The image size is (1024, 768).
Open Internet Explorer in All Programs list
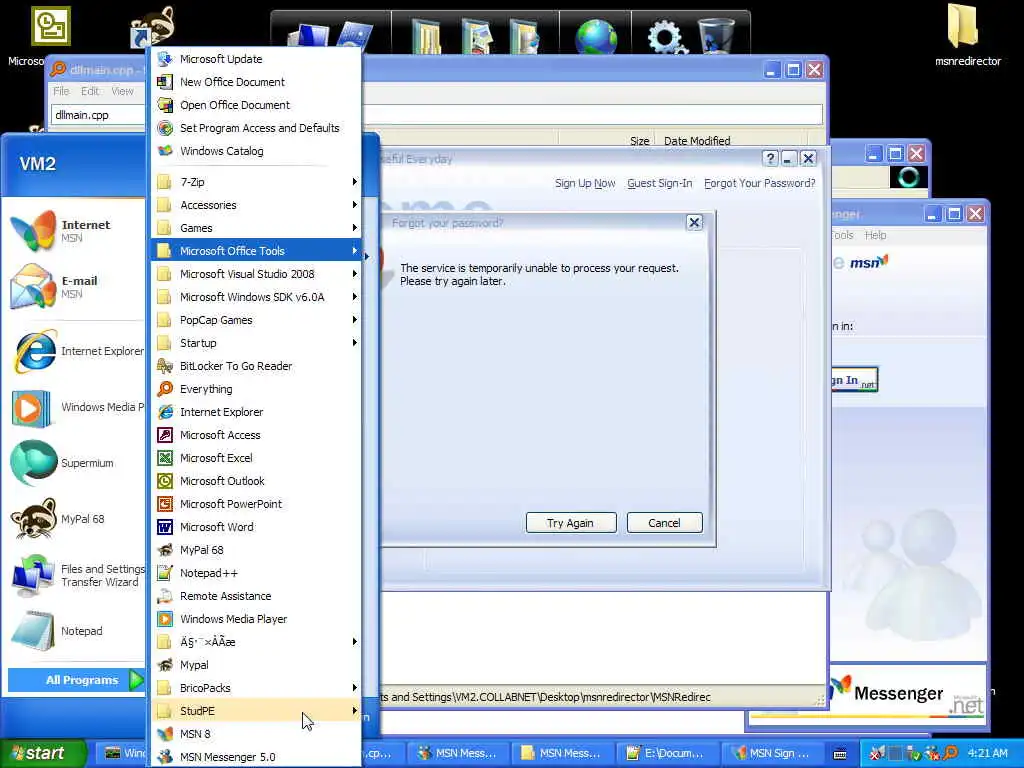[x=256, y=412]
